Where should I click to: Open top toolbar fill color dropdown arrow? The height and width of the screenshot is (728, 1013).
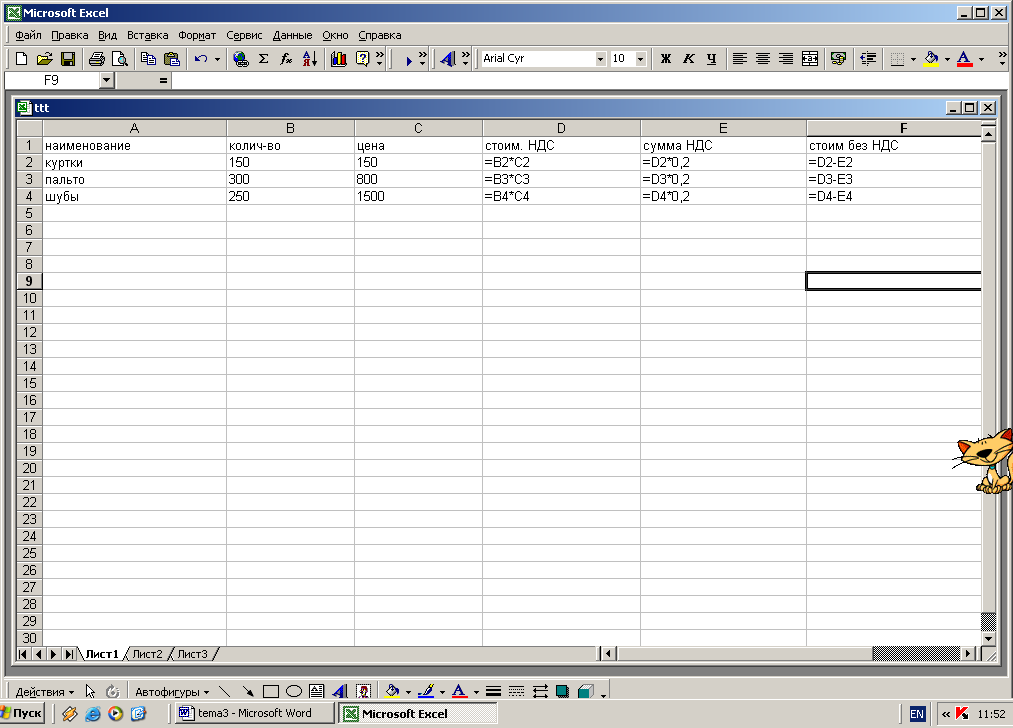point(947,59)
